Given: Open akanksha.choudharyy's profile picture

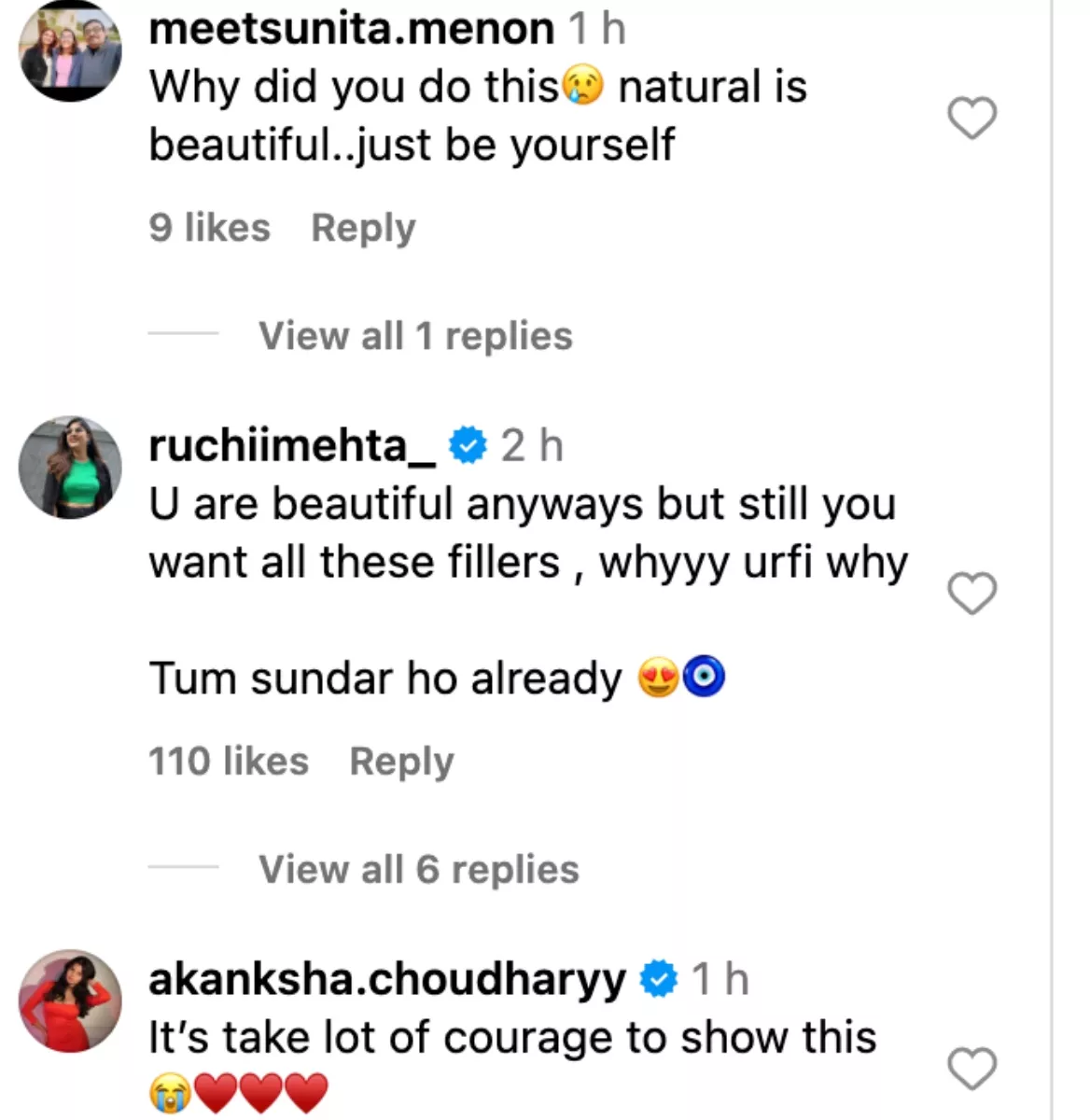Looking at the screenshot, I should coord(71,1001).
